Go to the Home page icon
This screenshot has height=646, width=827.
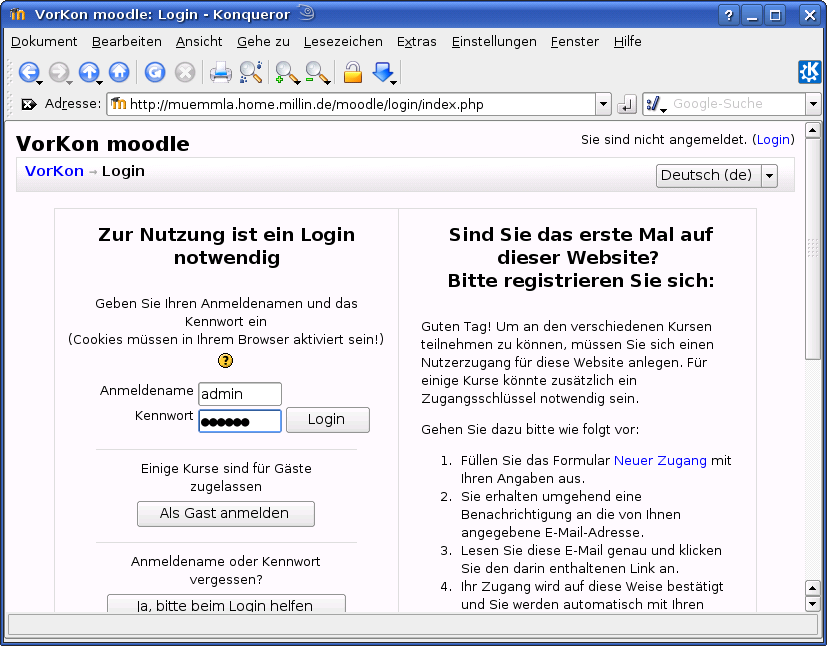pos(119,72)
